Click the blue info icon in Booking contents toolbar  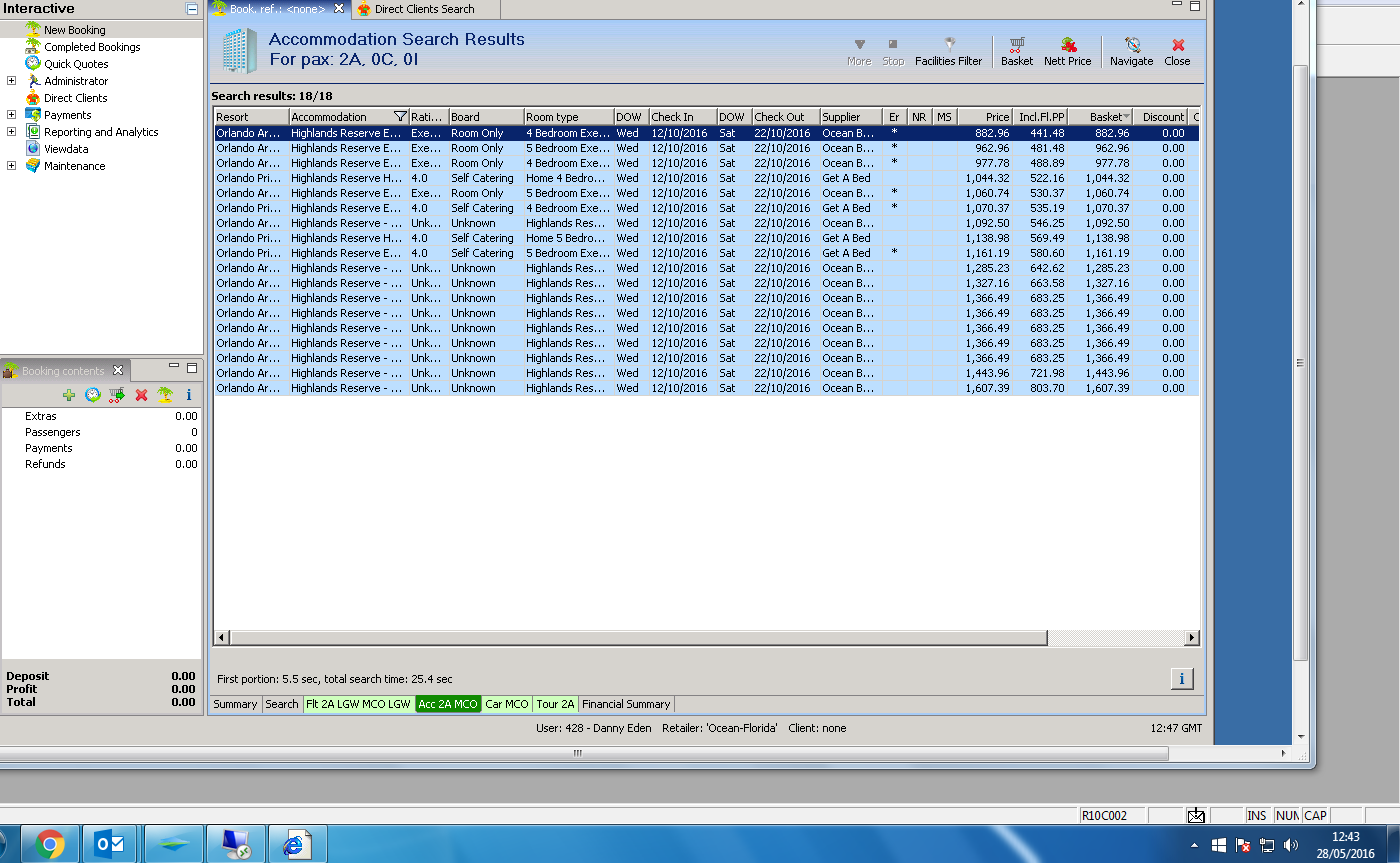coord(188,395)
